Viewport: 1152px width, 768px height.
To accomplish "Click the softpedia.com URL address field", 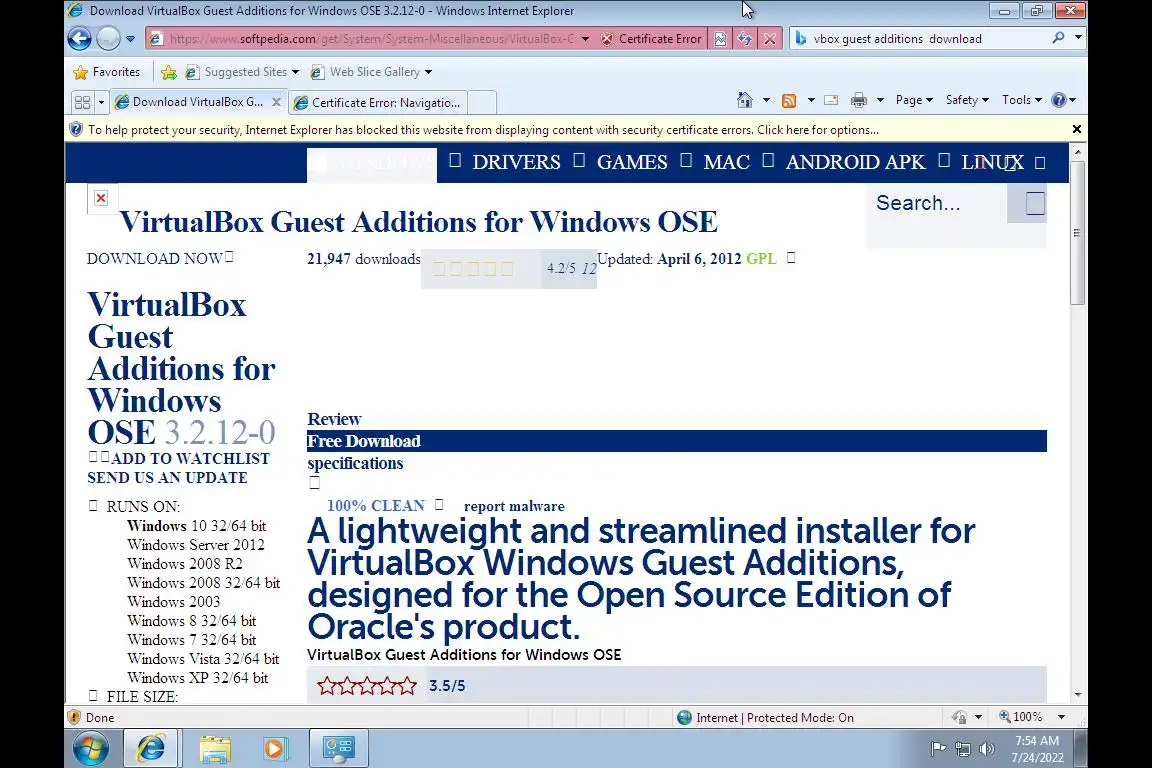I will click(371, 39).
